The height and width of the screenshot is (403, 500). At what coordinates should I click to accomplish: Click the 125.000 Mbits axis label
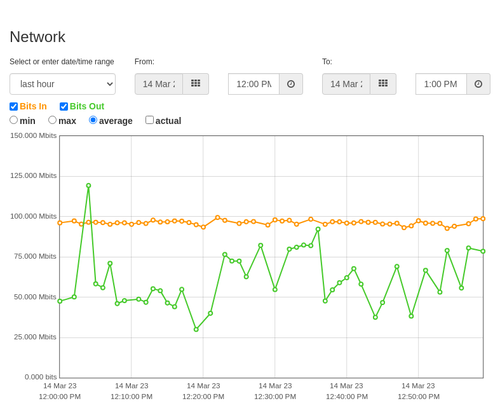click(x=33, y=176)
